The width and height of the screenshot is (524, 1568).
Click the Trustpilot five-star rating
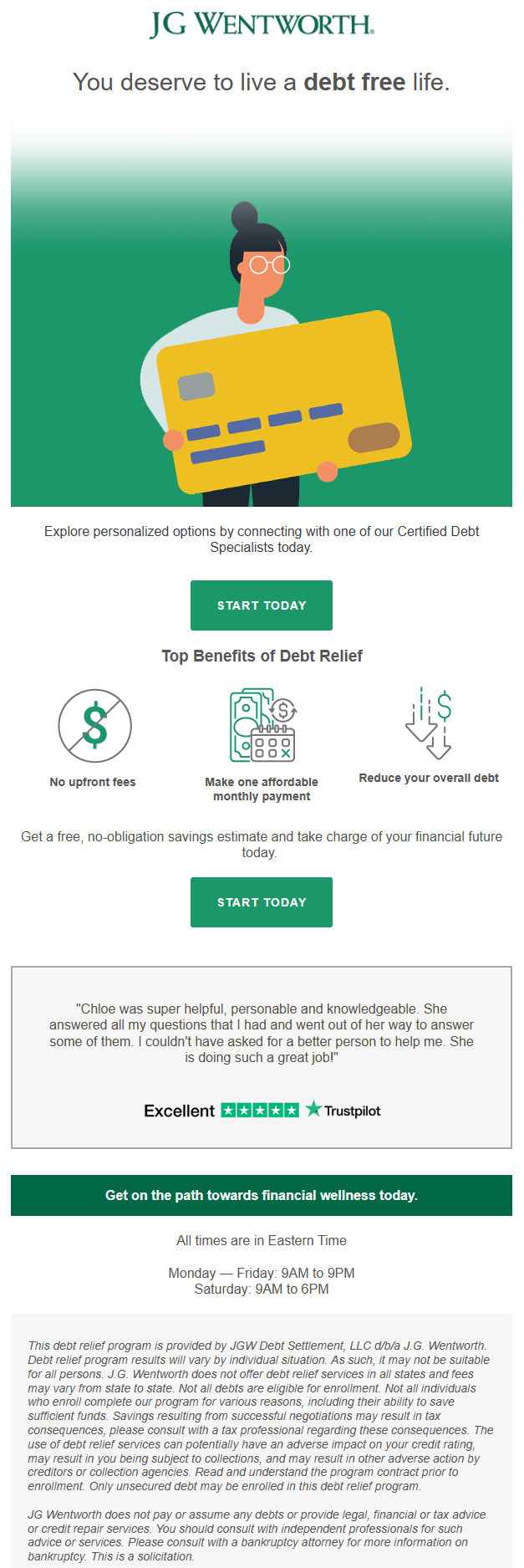click(x=260, y=1111)
